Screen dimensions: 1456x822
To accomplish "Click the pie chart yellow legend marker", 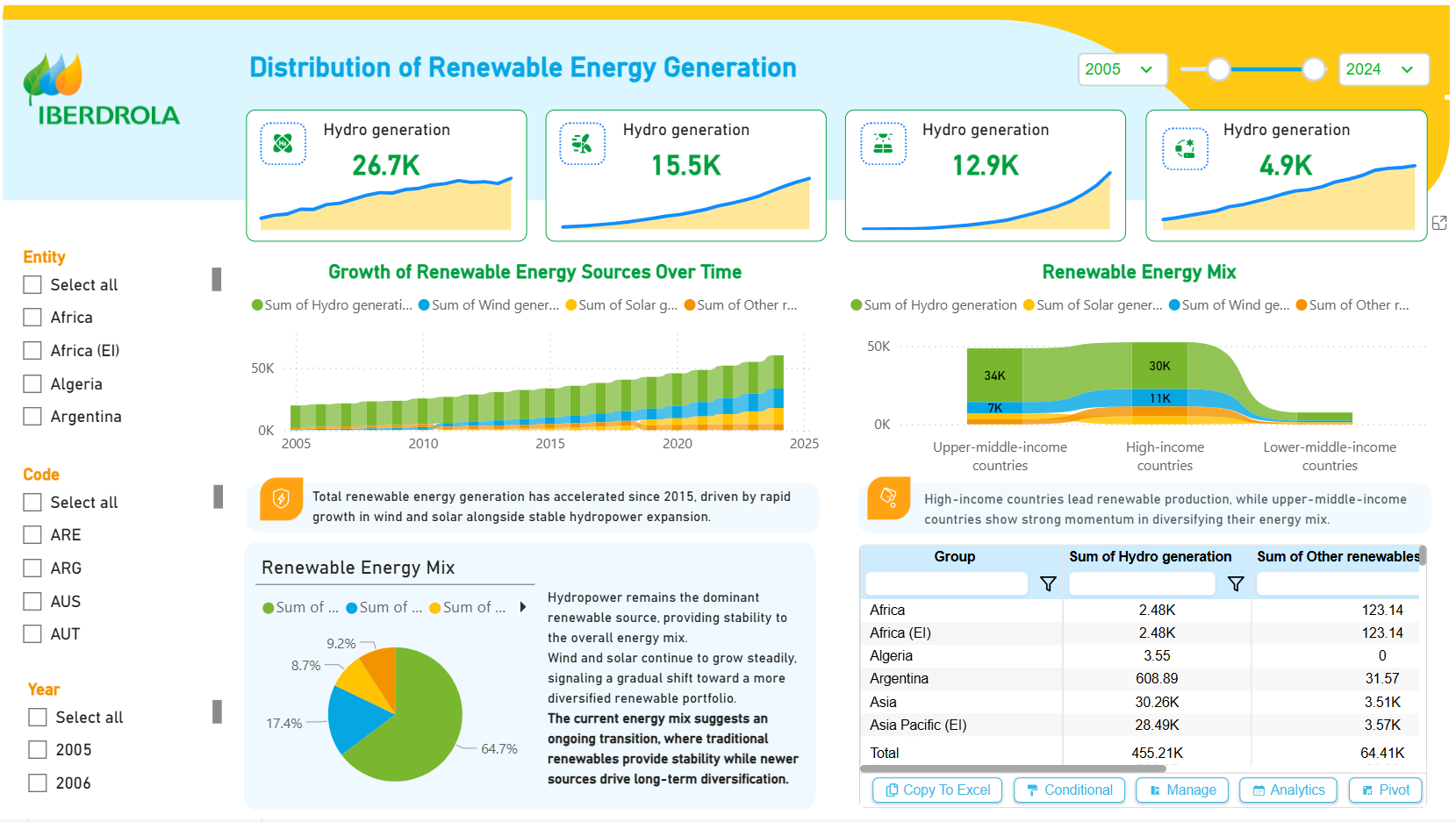I will click(x=435, y=608).
